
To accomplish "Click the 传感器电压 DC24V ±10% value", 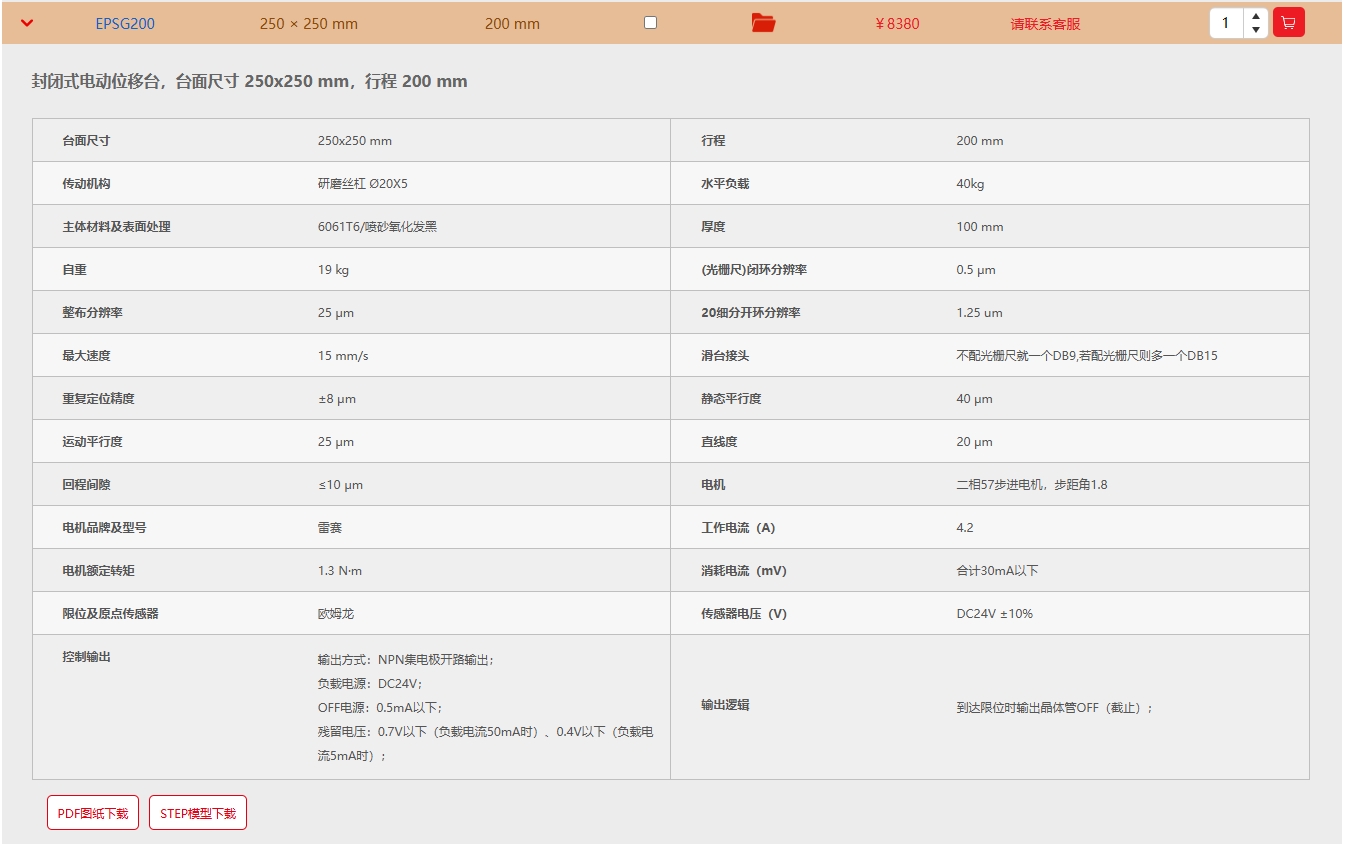I will [994, 614].
